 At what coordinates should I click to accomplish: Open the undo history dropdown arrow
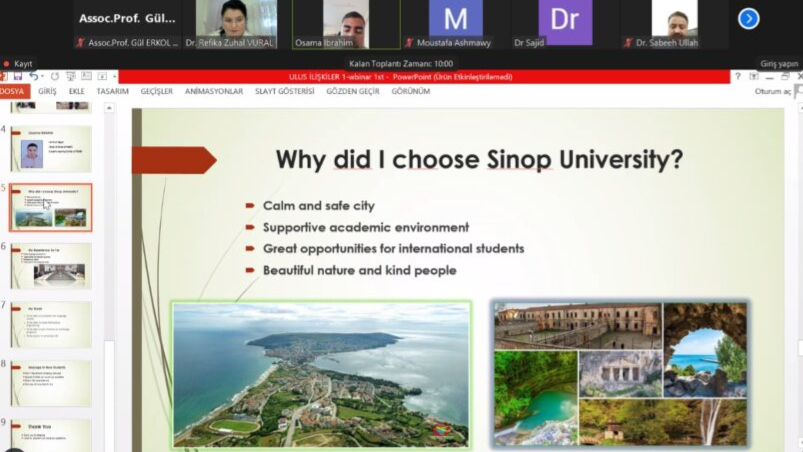[x=43, y=77]
